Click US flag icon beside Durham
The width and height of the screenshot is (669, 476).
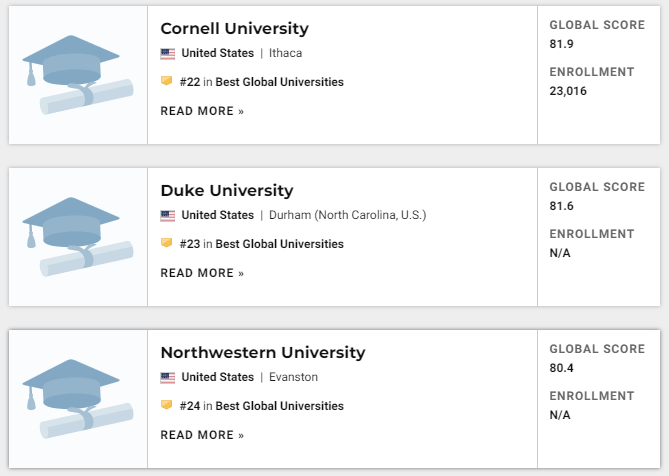[168, 216]
